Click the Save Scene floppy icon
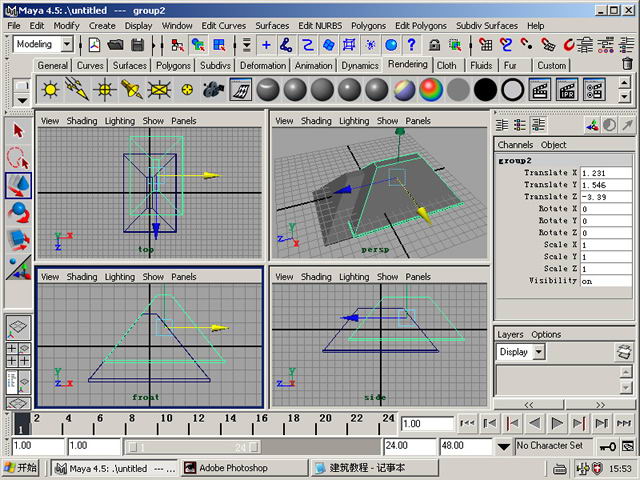 click(x=137, y=45)
